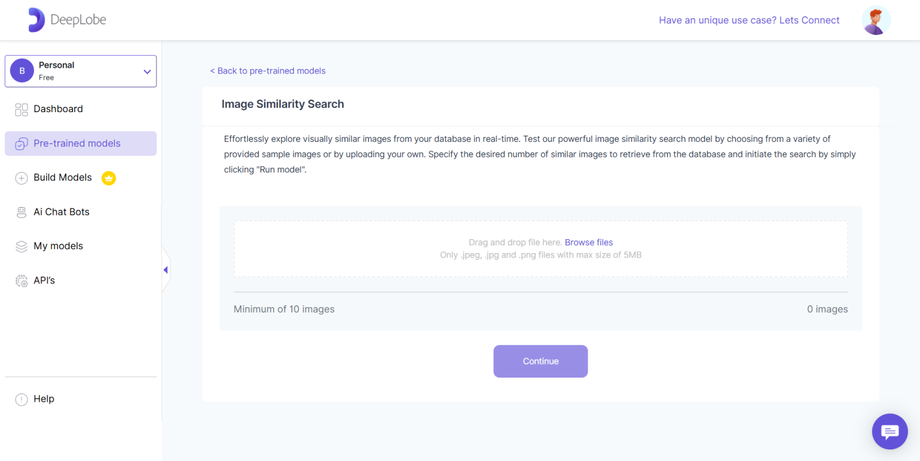Go to My models section
The height and width of the screenshot is (461, 920).
(x=58, y=246)
